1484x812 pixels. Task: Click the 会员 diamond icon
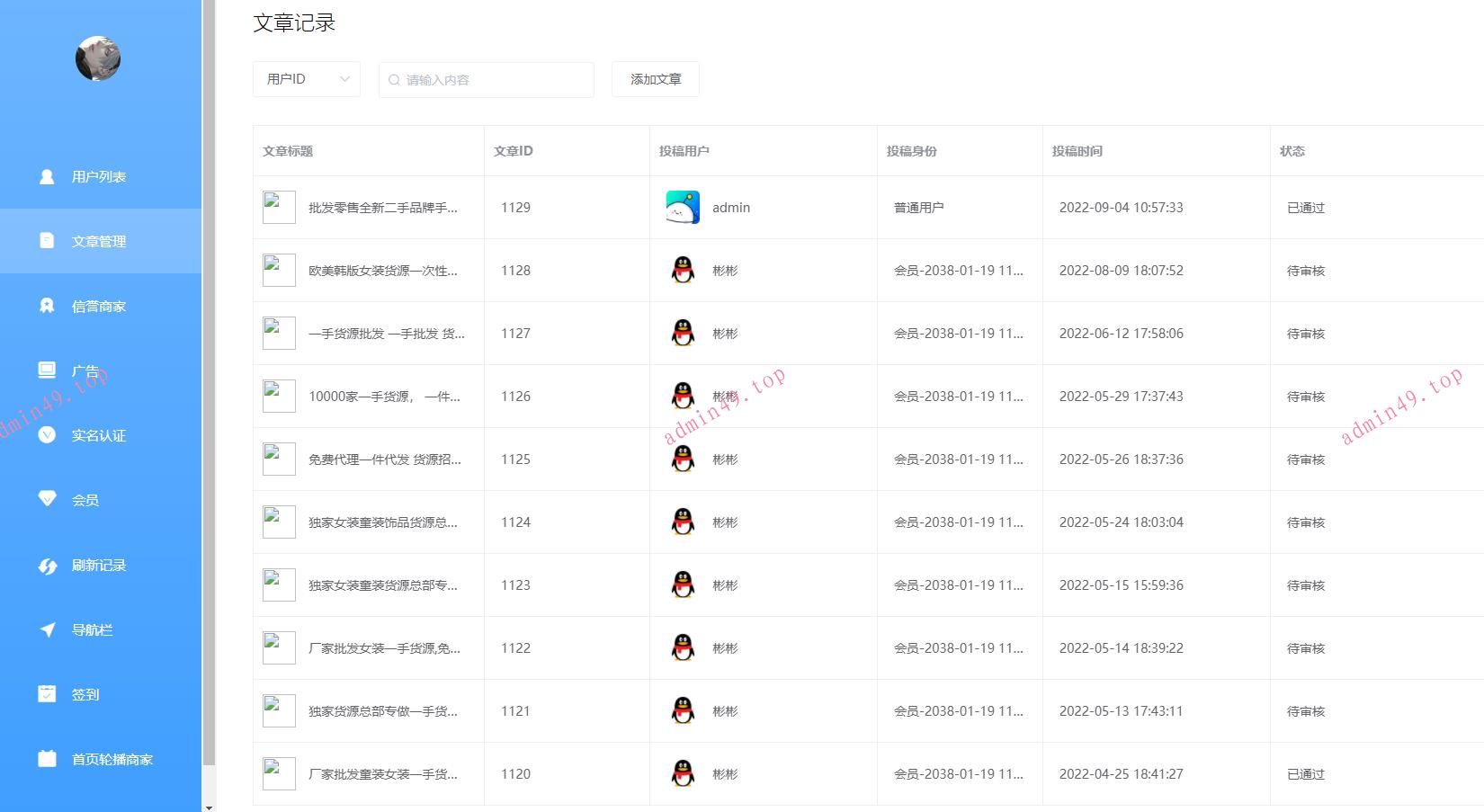(47, 499)
